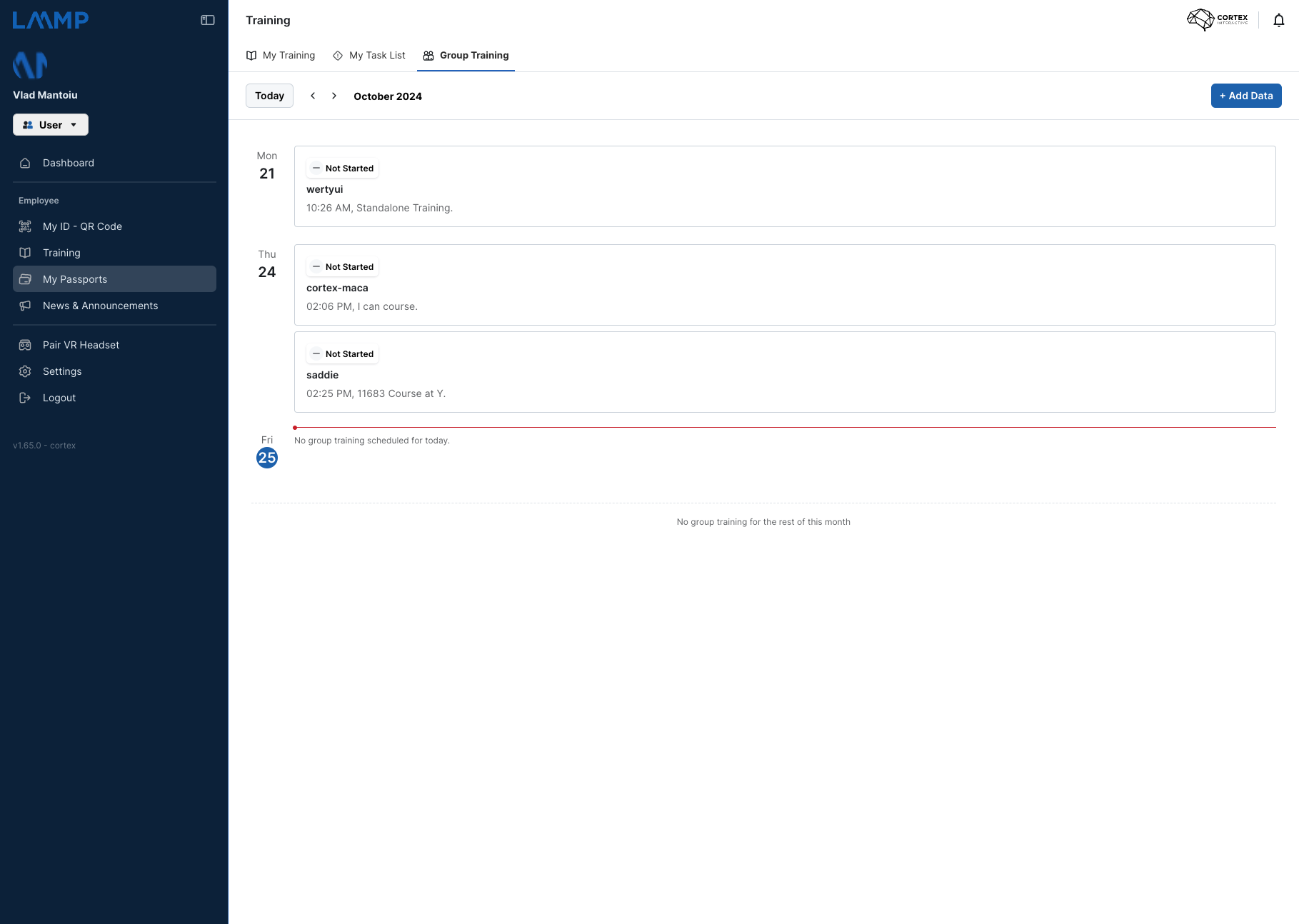Click Mon 21 date label
This screenshot has height=924, width=1299.
click(x=267, y=166)
